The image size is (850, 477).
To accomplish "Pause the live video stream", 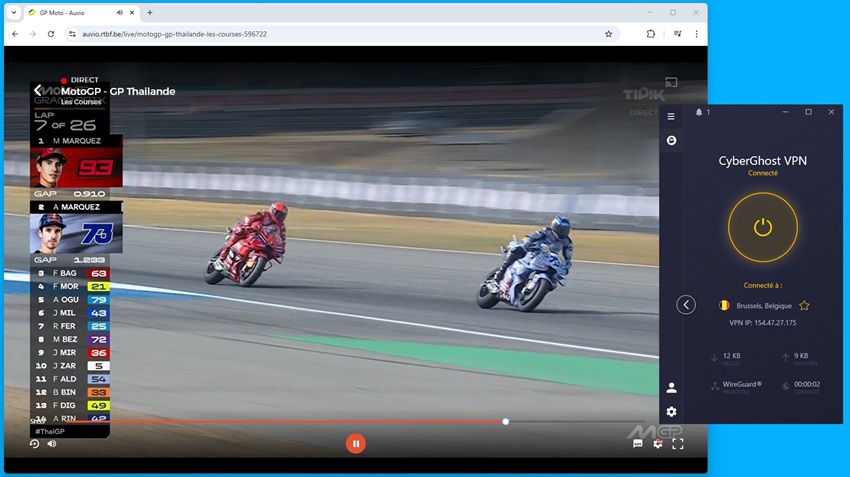I will coord(356,443).
